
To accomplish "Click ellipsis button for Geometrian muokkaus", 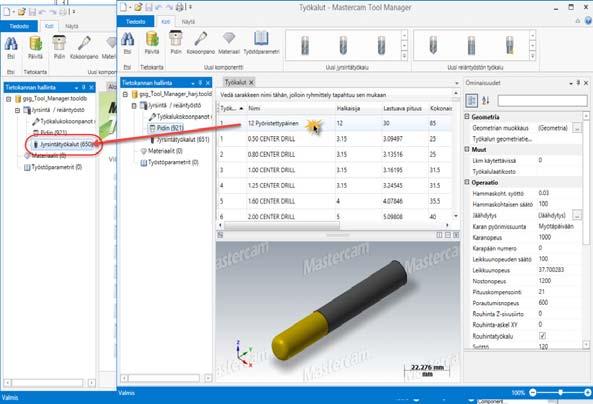I will point(577,128).
